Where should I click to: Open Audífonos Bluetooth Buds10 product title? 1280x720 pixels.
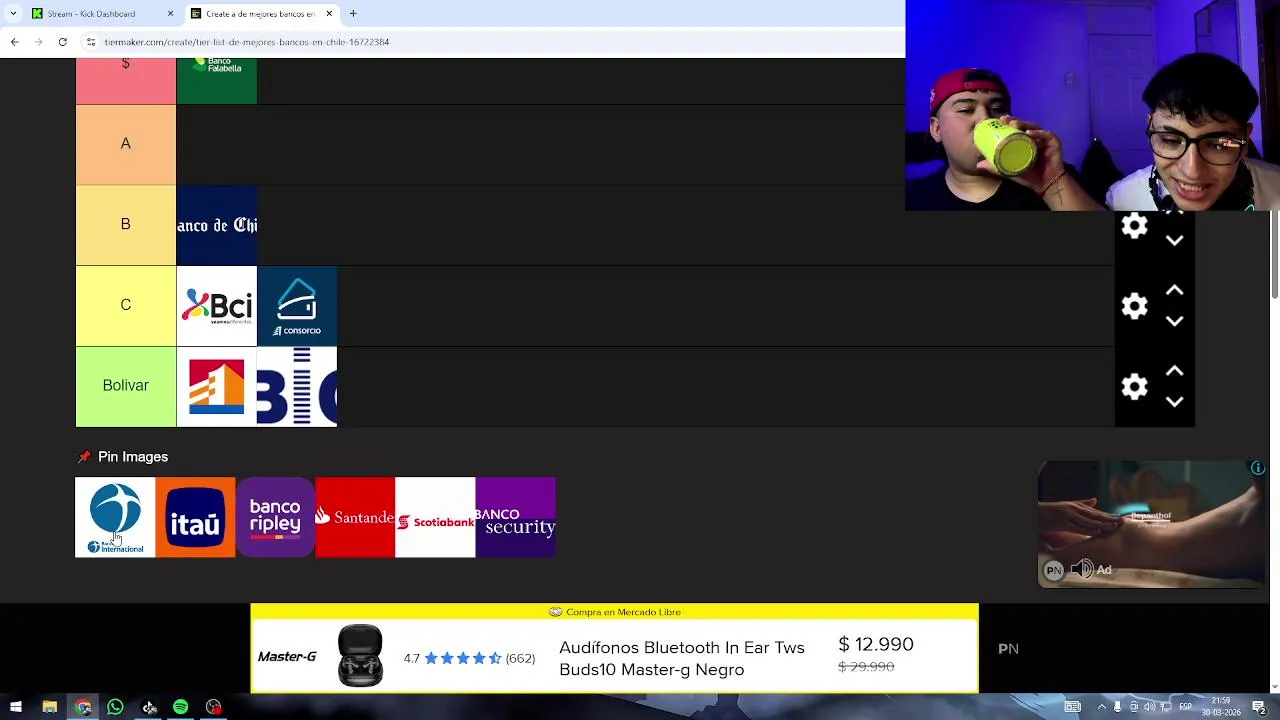(682, 658)
